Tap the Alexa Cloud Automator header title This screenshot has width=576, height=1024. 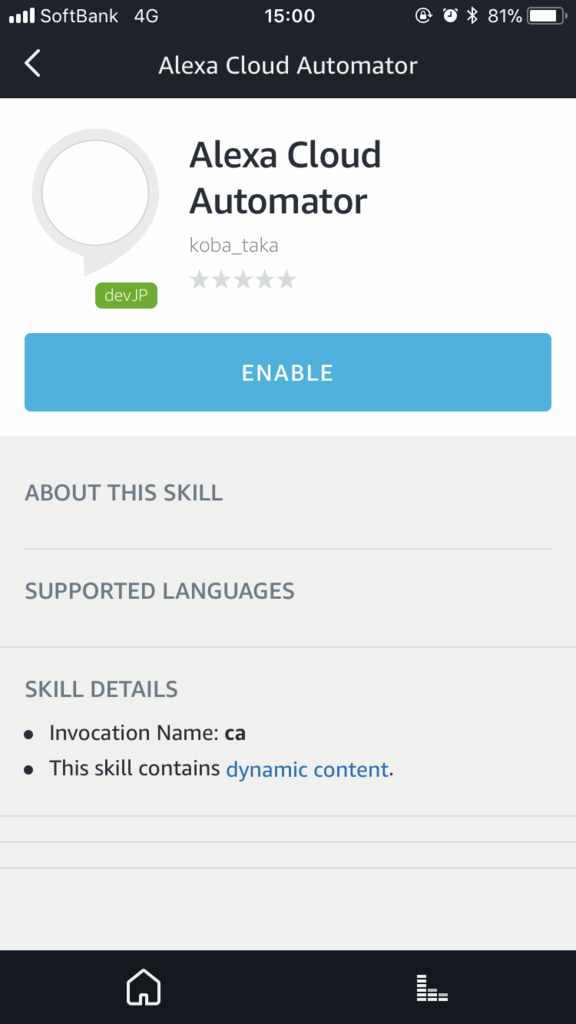(288, 65)
